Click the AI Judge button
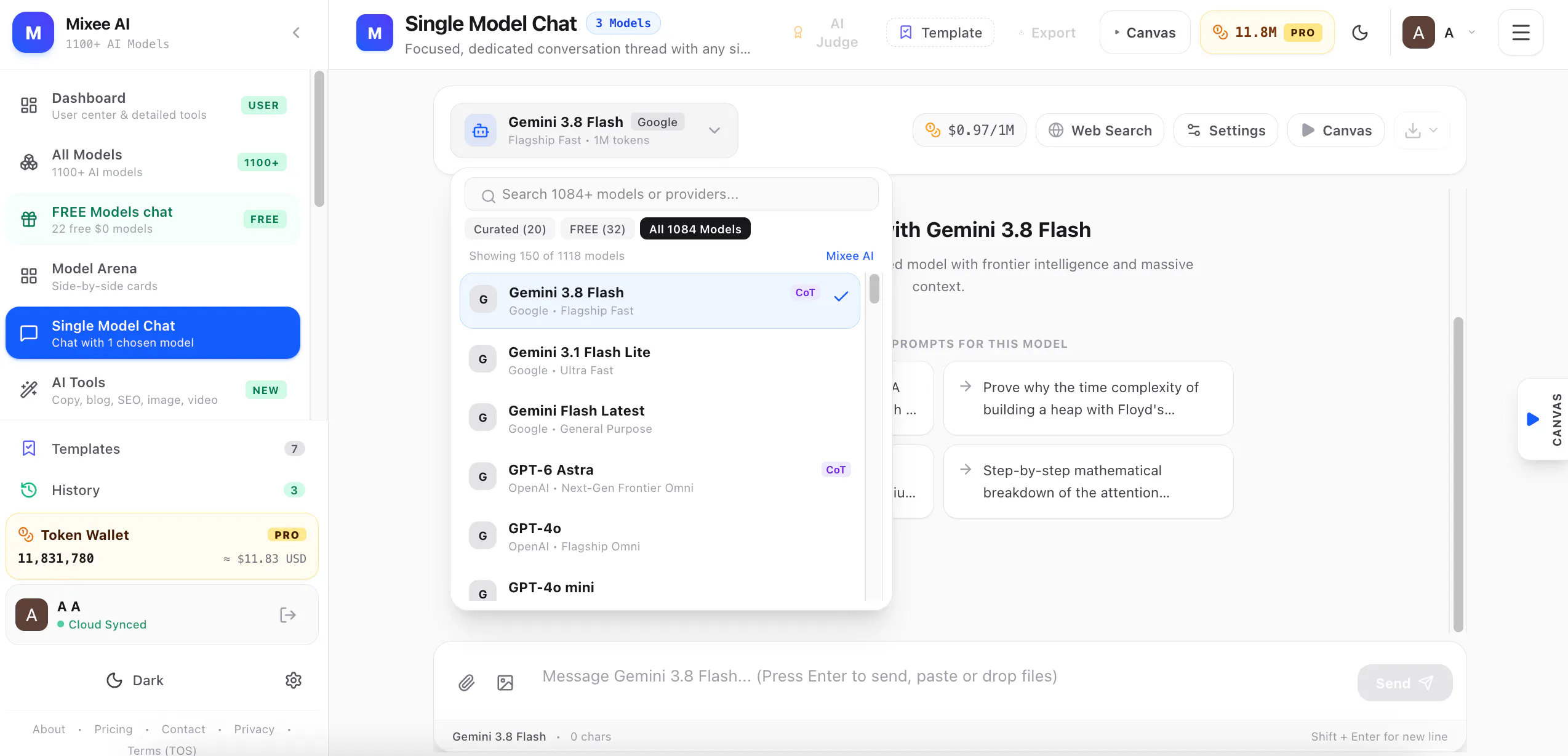This screenshot has width=1568, height=756. (x=825, y=33)
